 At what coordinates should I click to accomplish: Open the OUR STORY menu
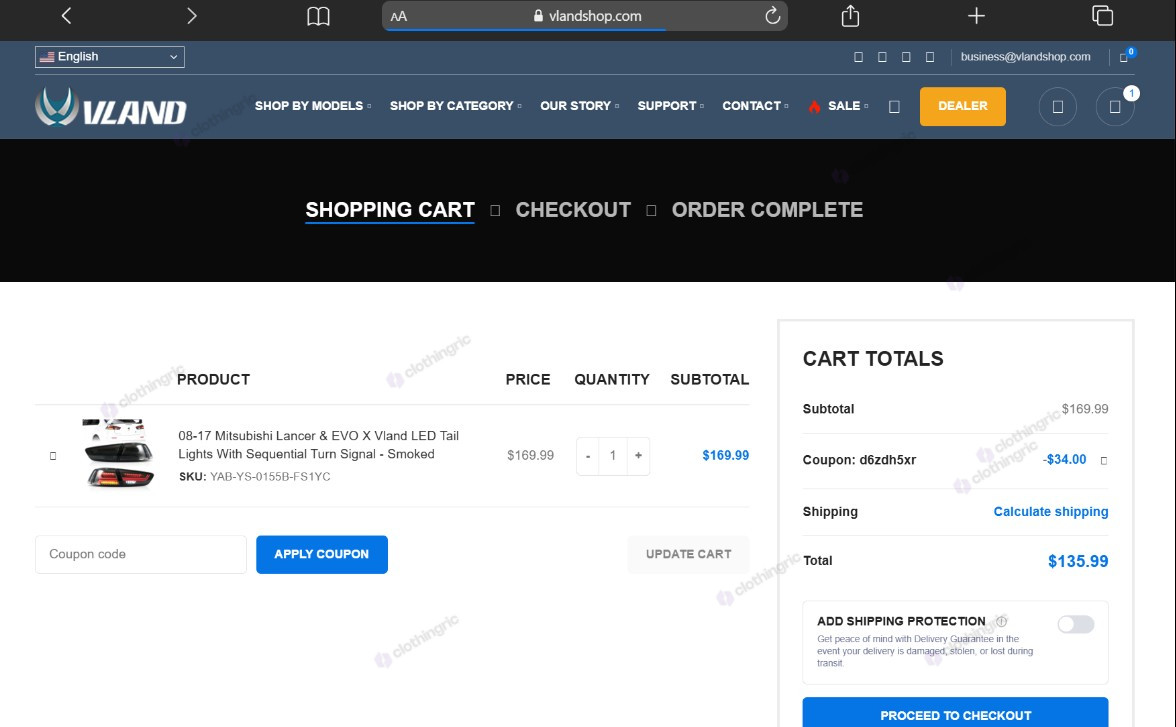(x=580, y=106)
